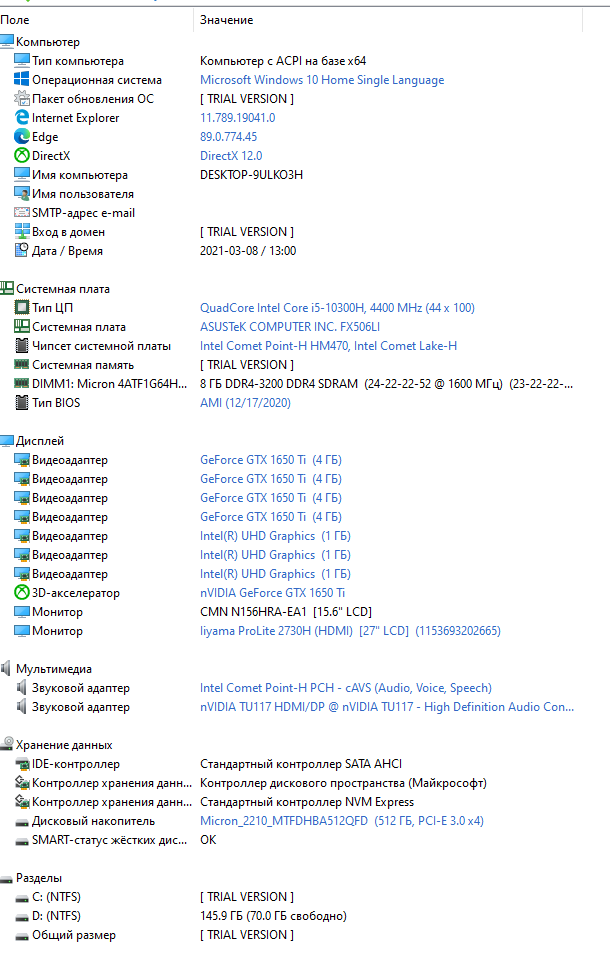Open the nVIDIA GeForce GTX 1650 Ti link
This screenshot has height=957, width=610.
point(272,592)
